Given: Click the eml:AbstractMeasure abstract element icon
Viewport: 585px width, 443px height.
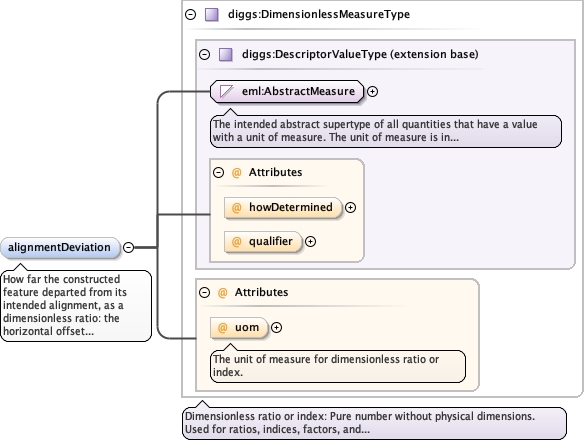Looking at the screenshot, I should [x=226, y=91].
